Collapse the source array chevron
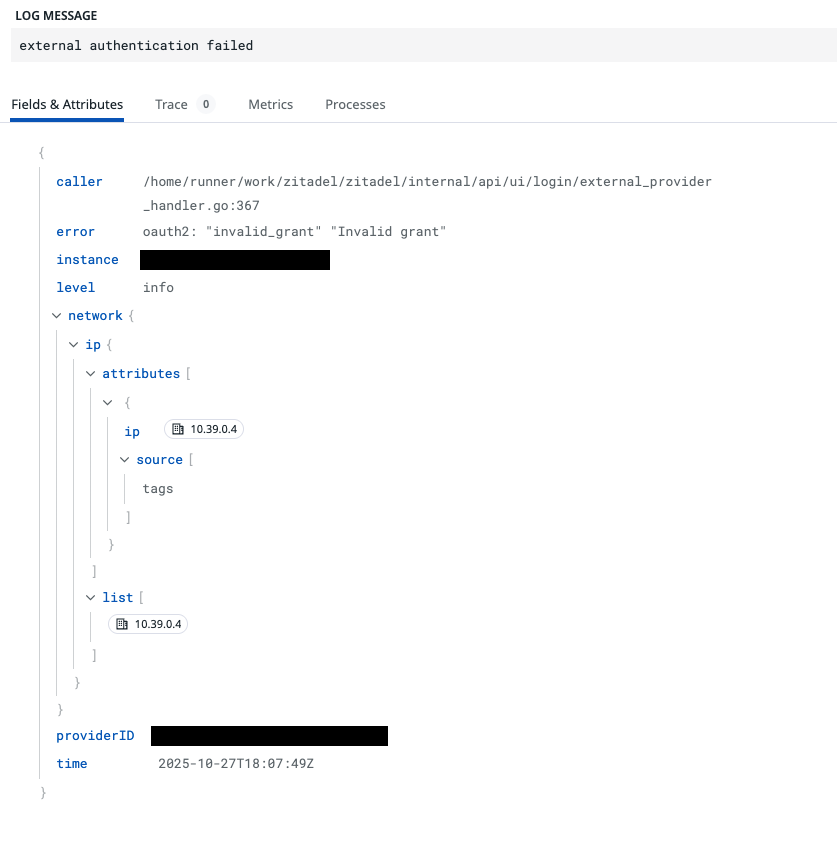The height and width of the screenshot is (846, 837). (x=125, y=460)
